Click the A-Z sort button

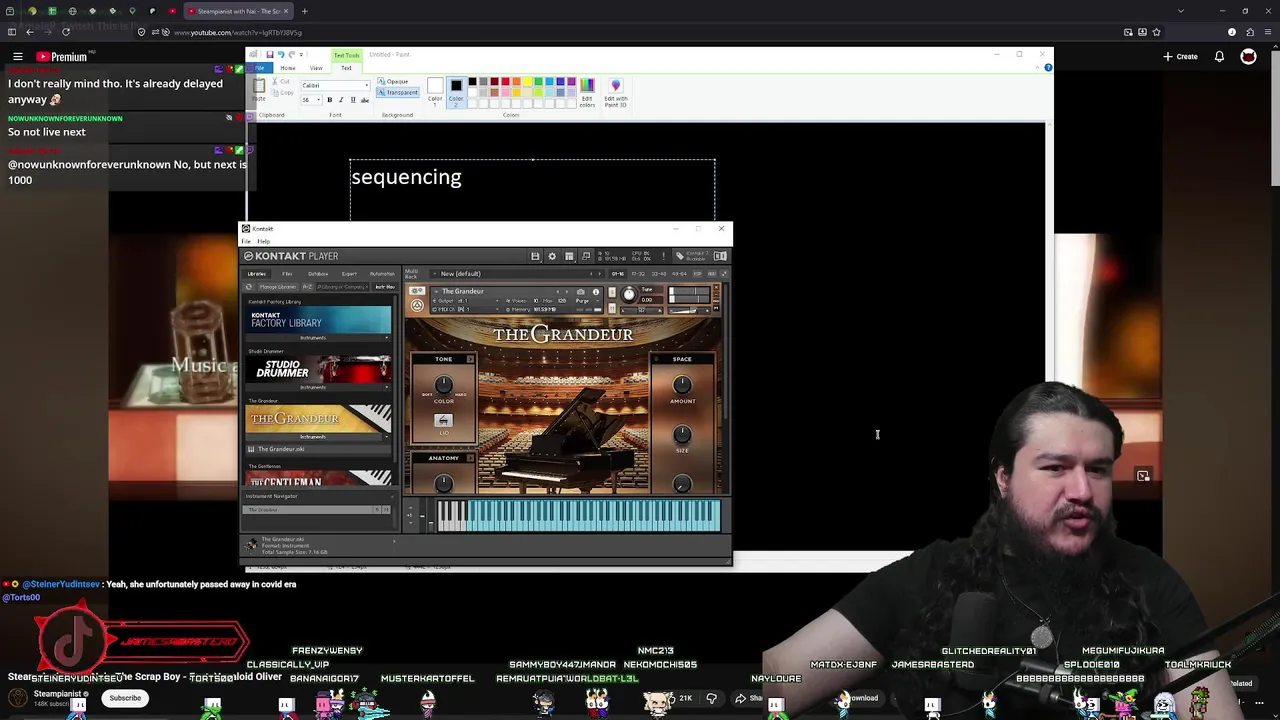coord(307,287)
